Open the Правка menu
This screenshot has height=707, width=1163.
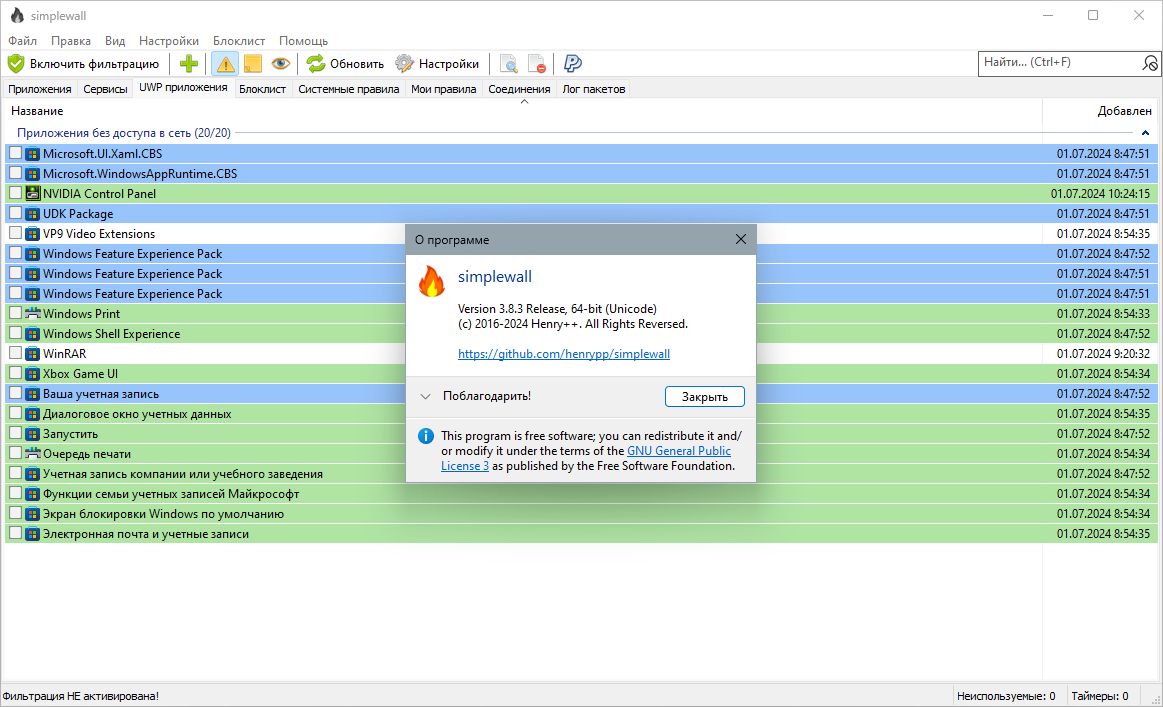click(x=70, y=41)
